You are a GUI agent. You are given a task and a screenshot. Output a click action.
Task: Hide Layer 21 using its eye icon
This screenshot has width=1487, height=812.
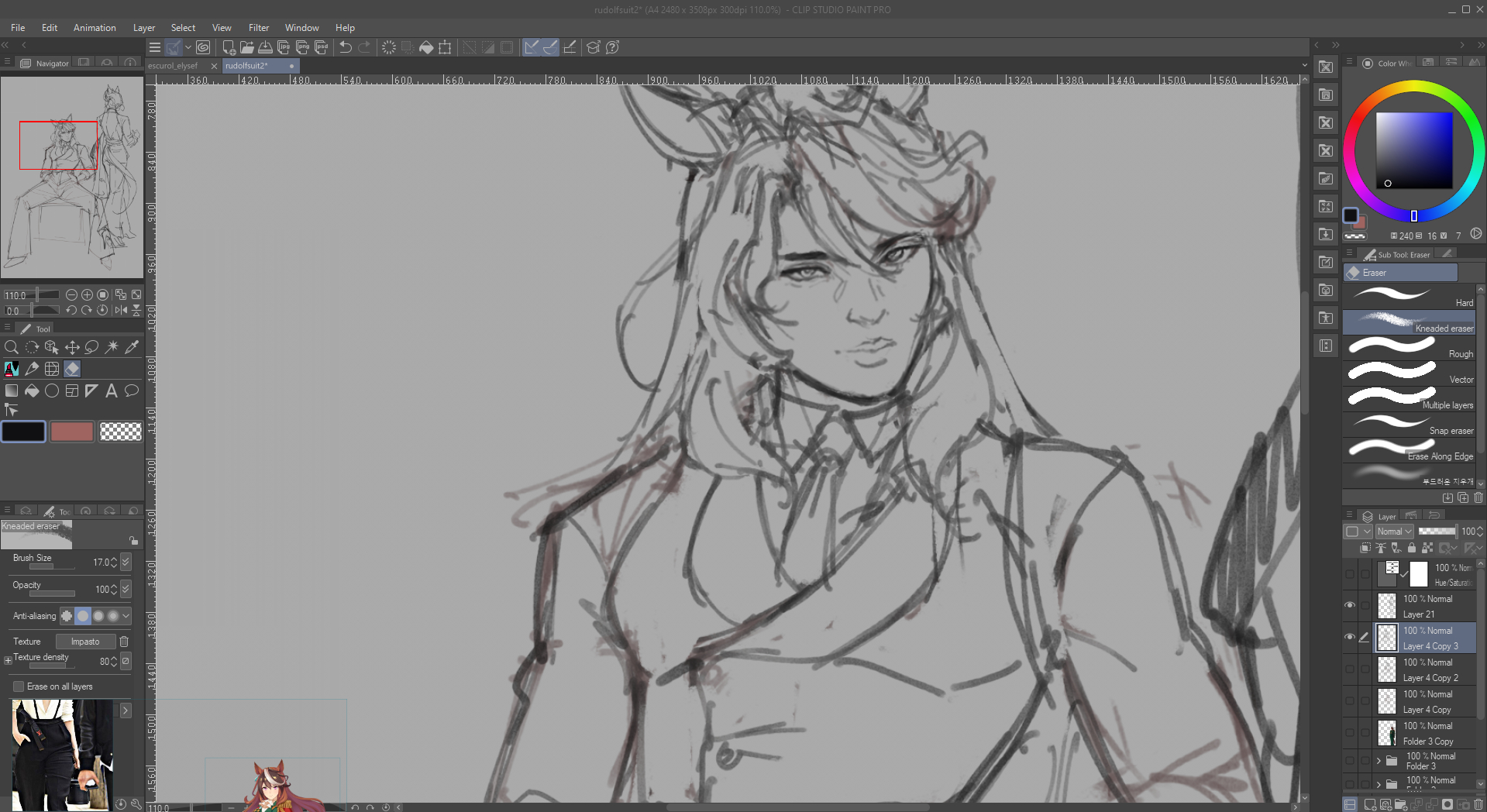pos(1350,605)
